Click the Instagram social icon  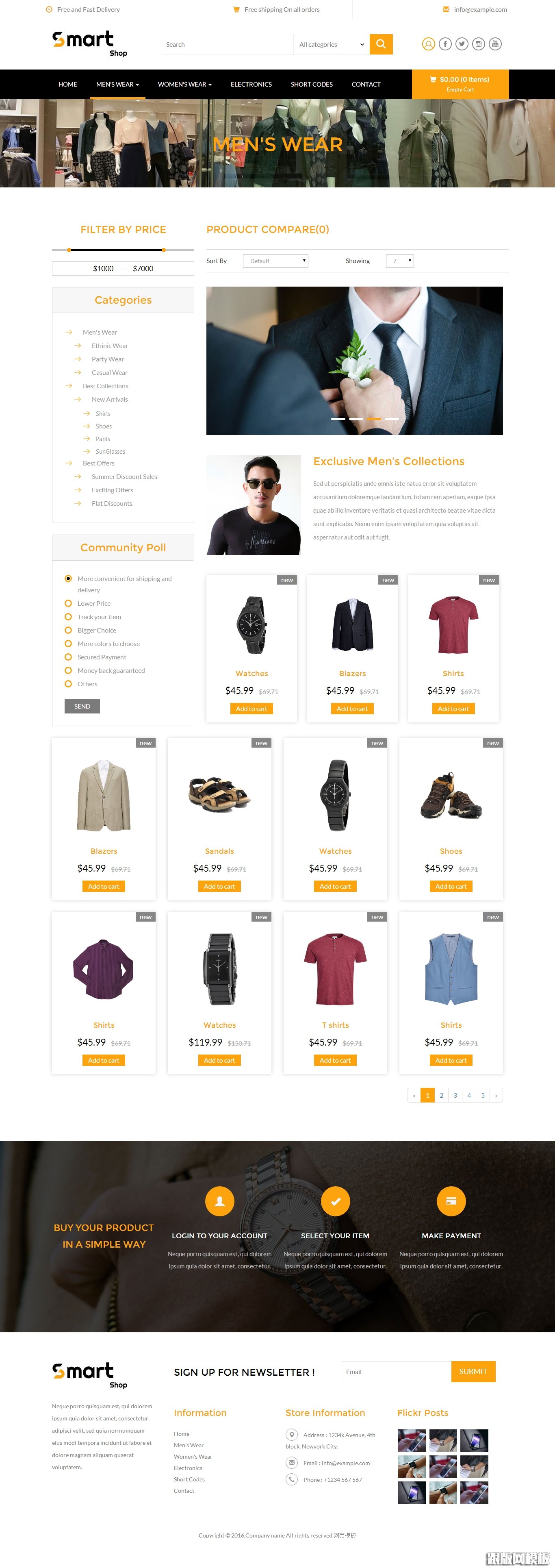pyautogui.click(x=479, y=44)
